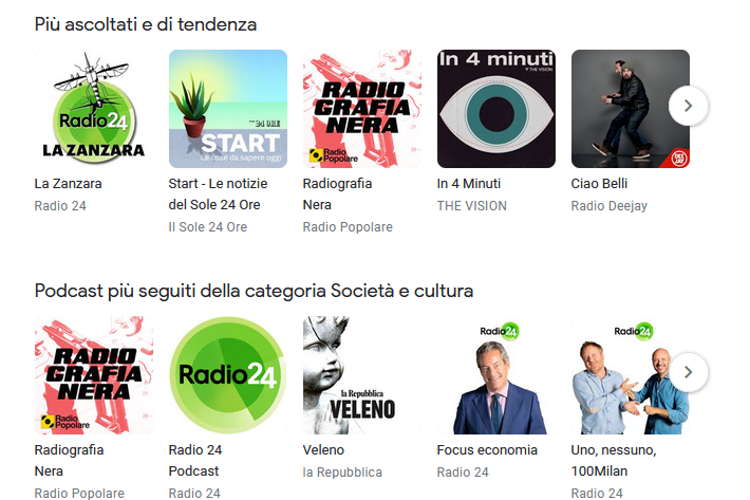Show next podcasts in Più ascoltati row
This screenshot has height=500, width=750.
click(688, 106)
